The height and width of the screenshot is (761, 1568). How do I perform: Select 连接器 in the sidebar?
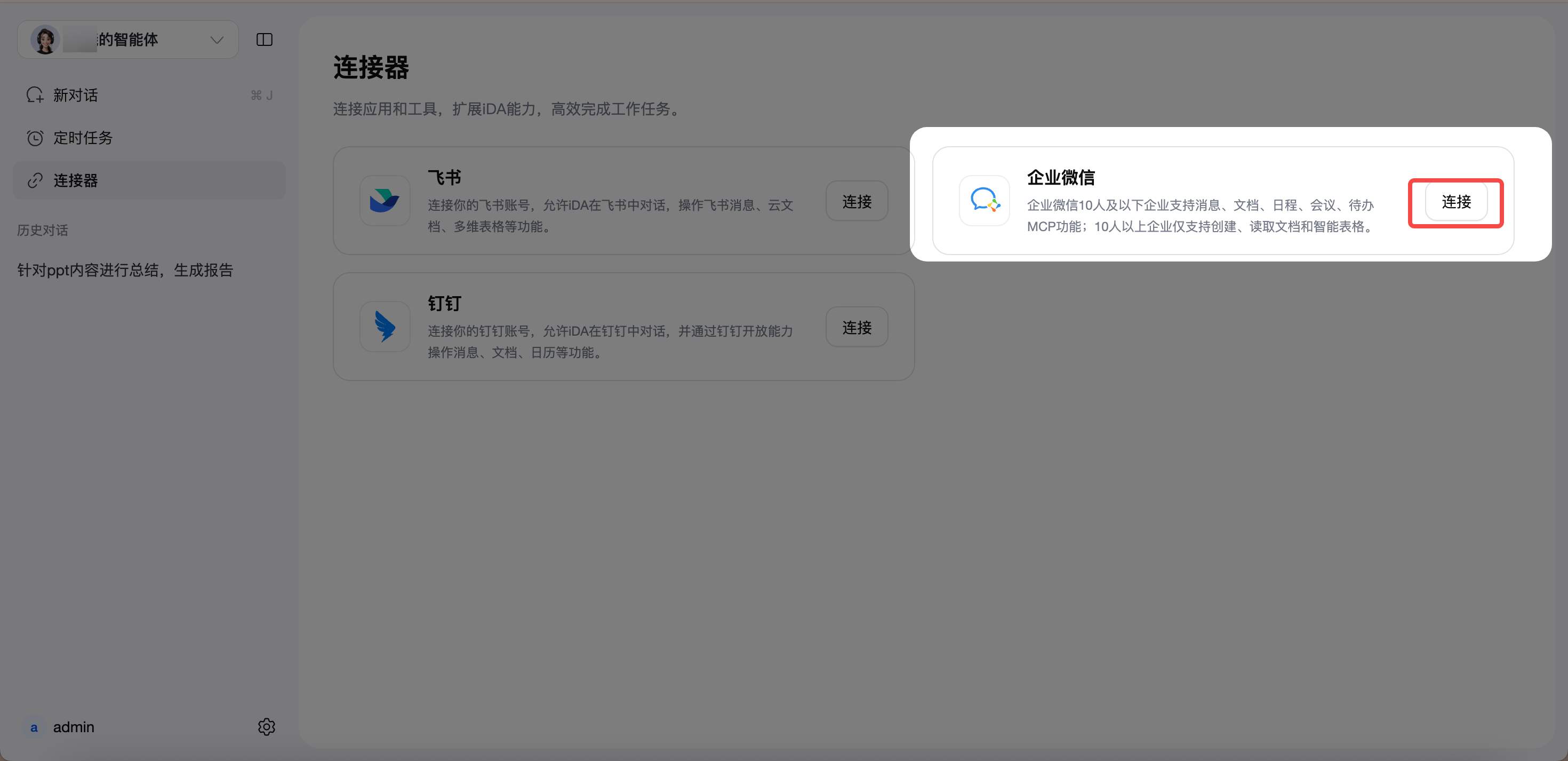click(149, 180)
